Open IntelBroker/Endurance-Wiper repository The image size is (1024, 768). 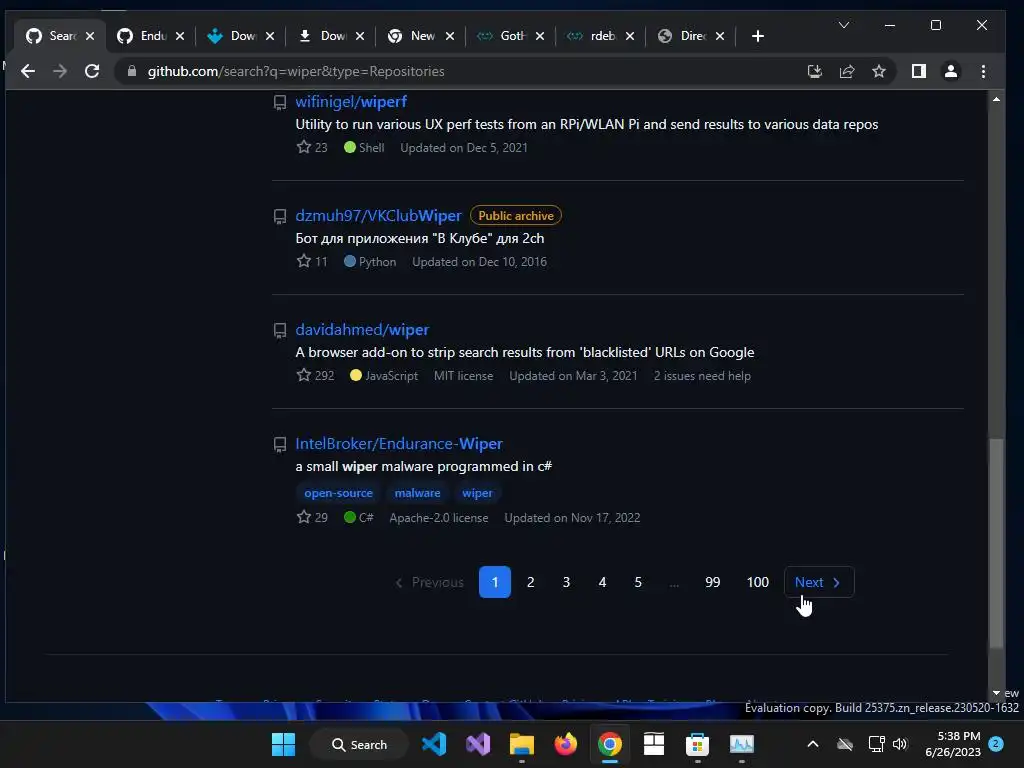coord(399,443)
